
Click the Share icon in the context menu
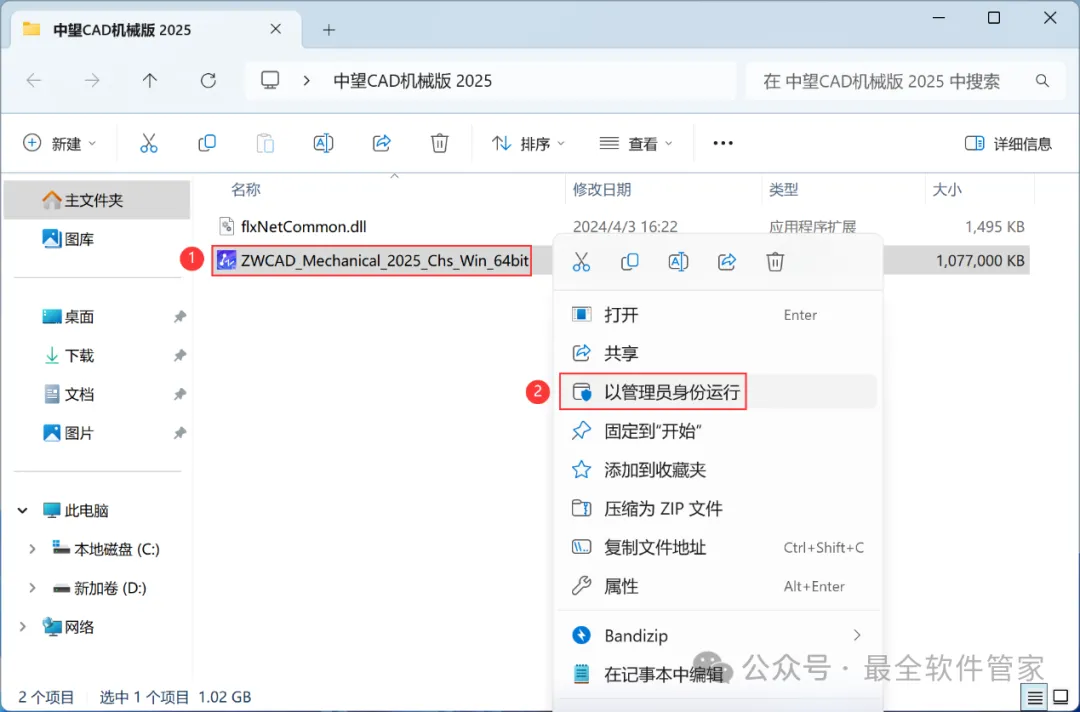click(x=727, y=262)
